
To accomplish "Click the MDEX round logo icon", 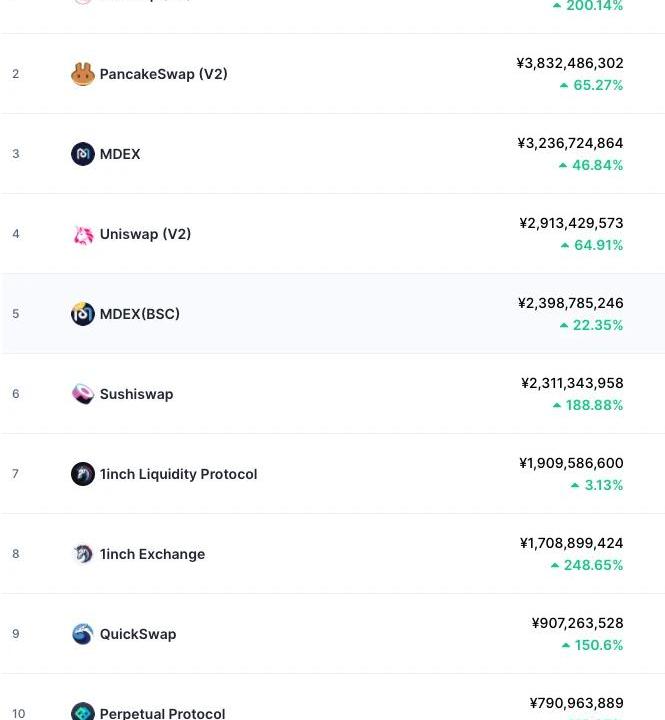I will click(x=83, y=154).
